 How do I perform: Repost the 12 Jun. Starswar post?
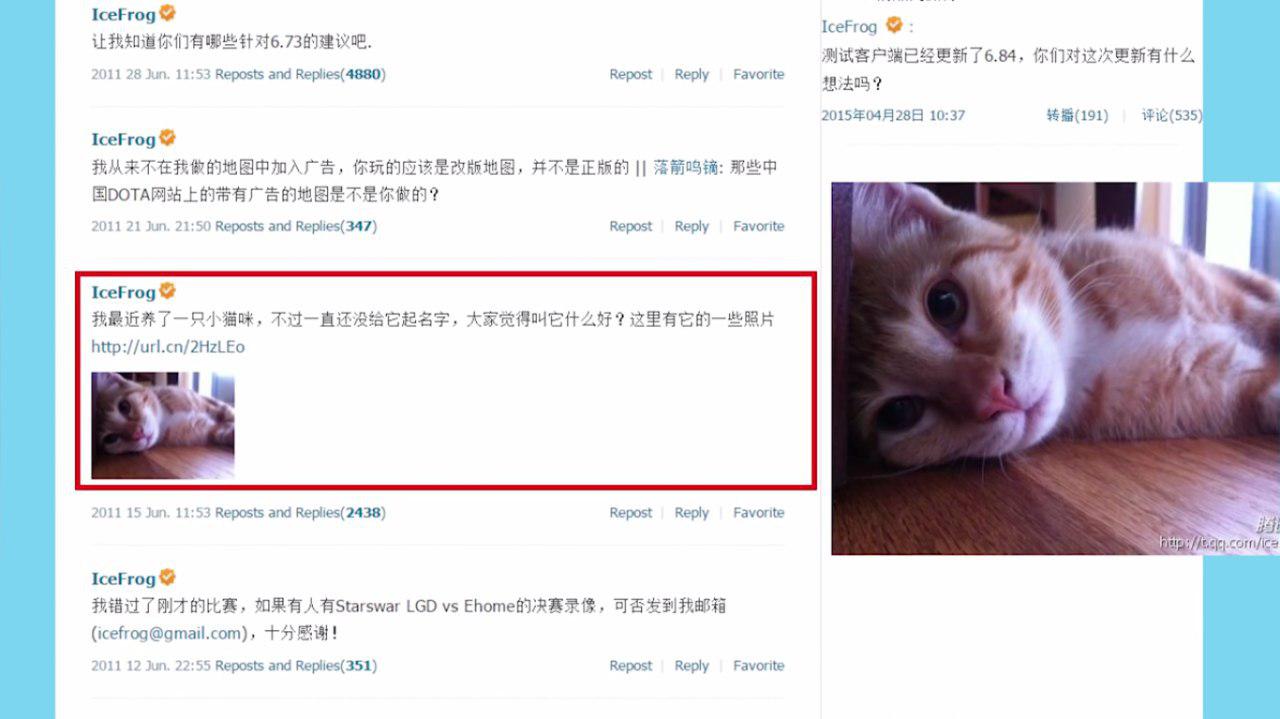tap(630, 665)
